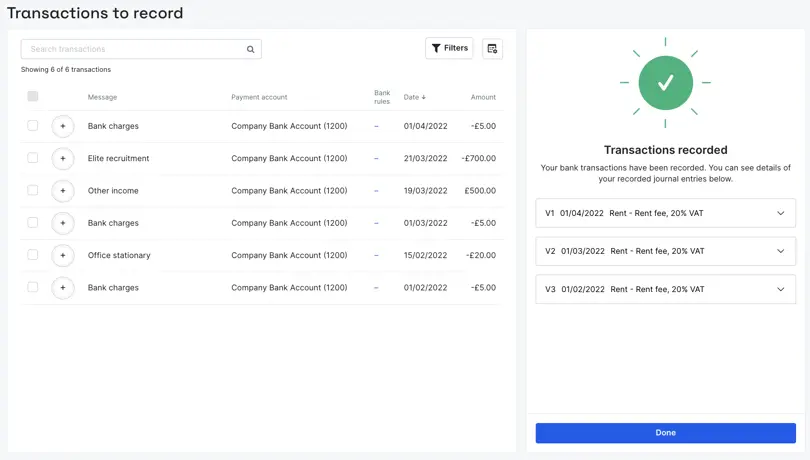Click the blue Done button

[x=665, y=433]
